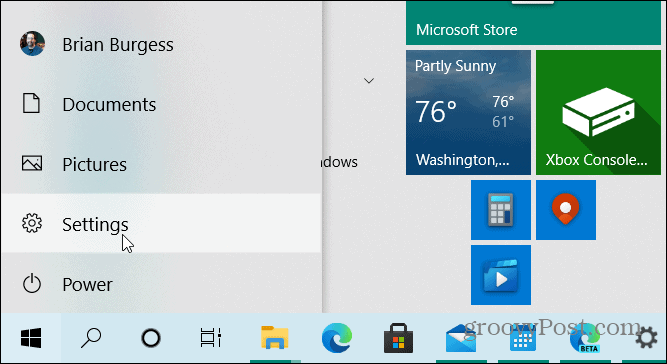
Task: Open taskbar Search magnifier
Action: pyautogui.click(x=91, y=338)
